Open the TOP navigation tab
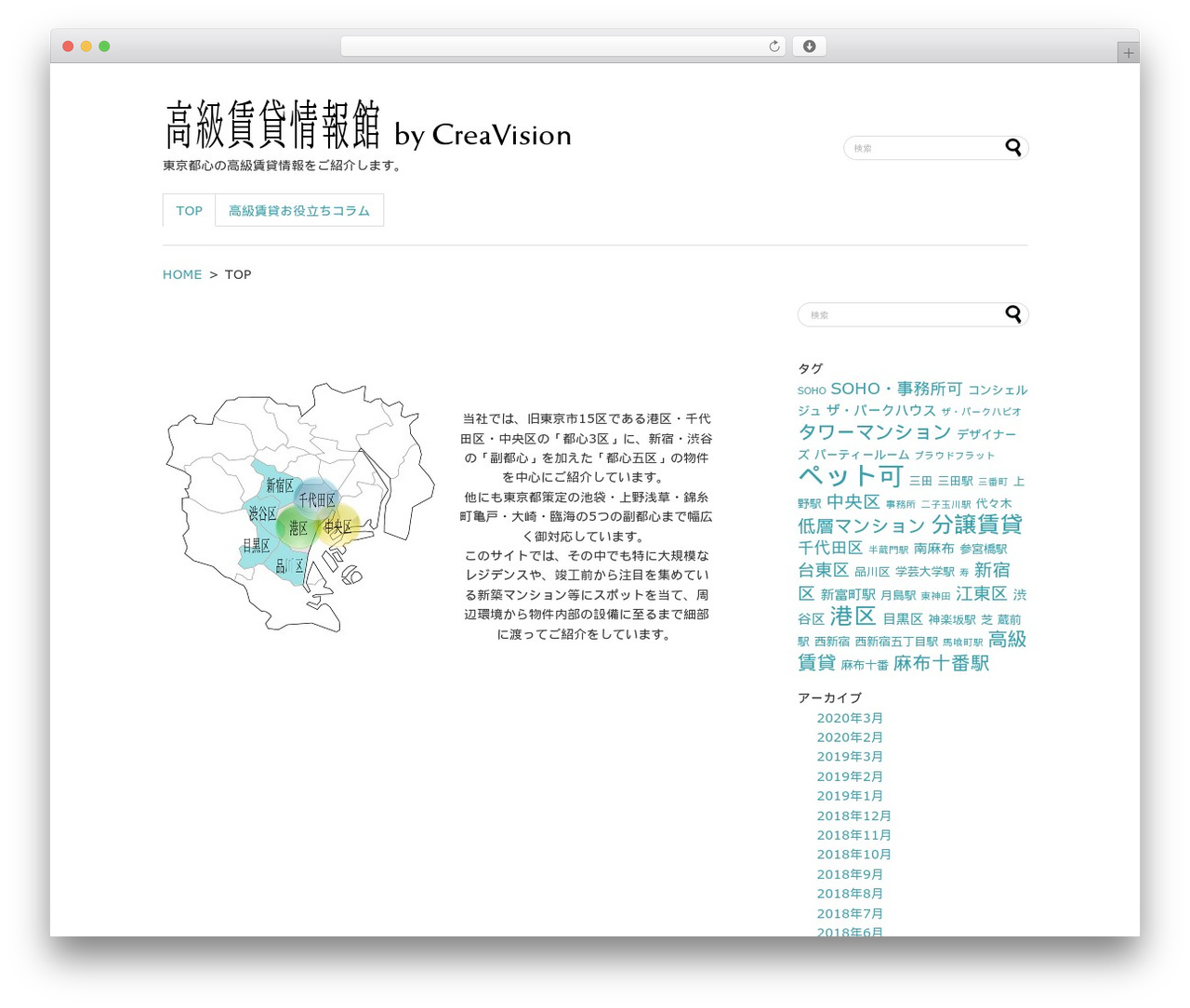Image resolution: width=1190 pixels, height=1008 pixels. click(x=190, y=210)
